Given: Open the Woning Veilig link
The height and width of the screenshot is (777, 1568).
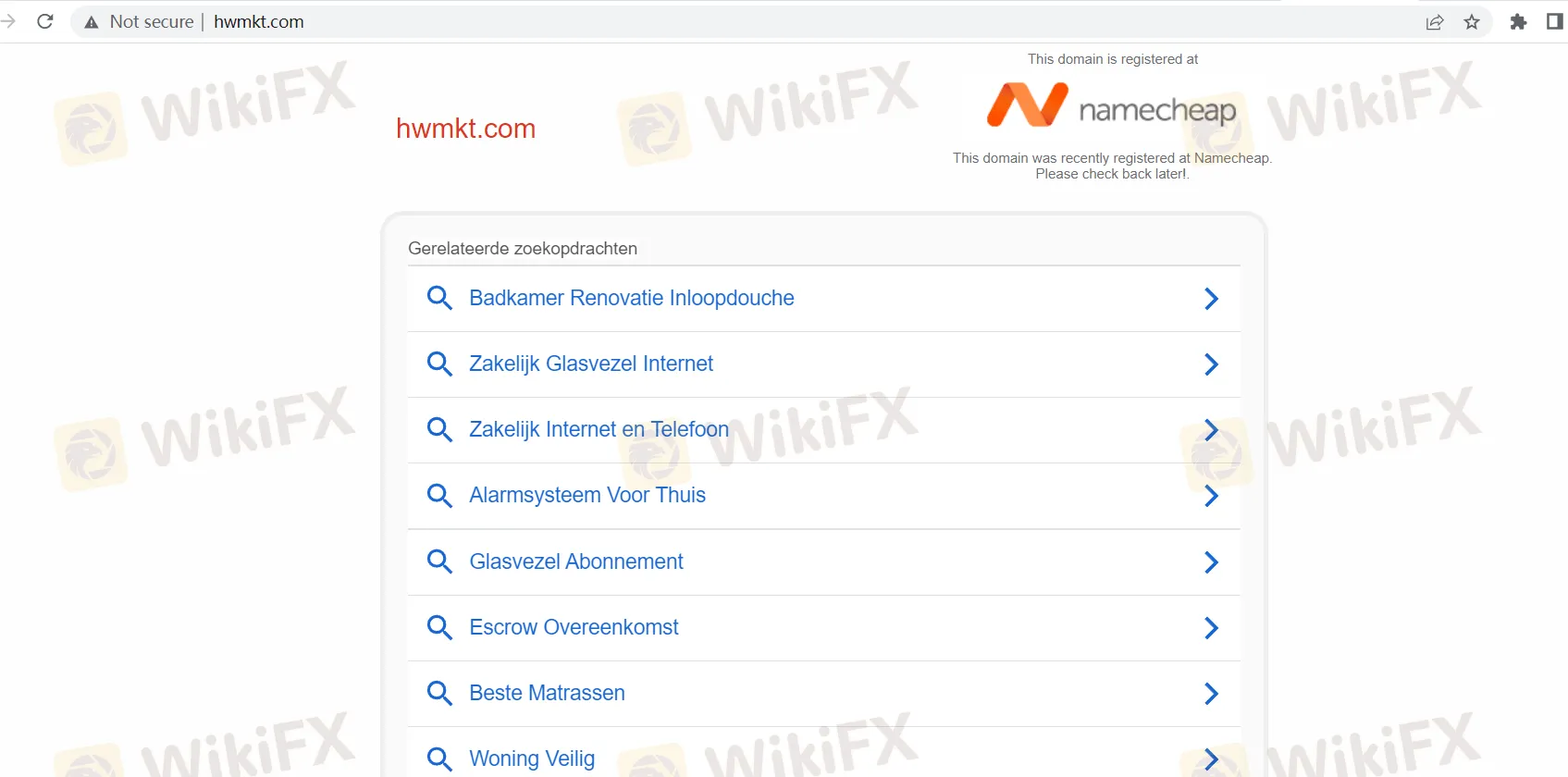Looking at the screenshot, I should (x=532, y=758).
